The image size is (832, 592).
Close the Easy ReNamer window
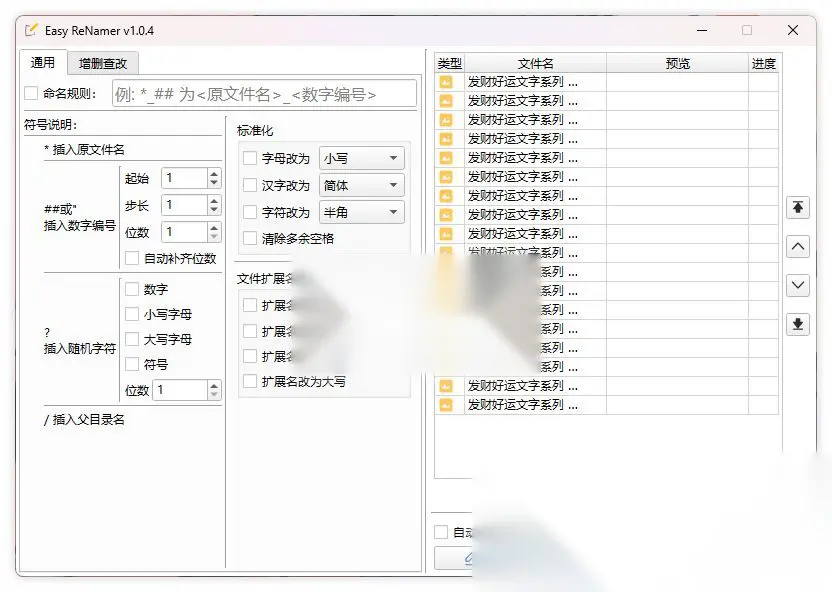pyautogui.click(x=793, y=30)
